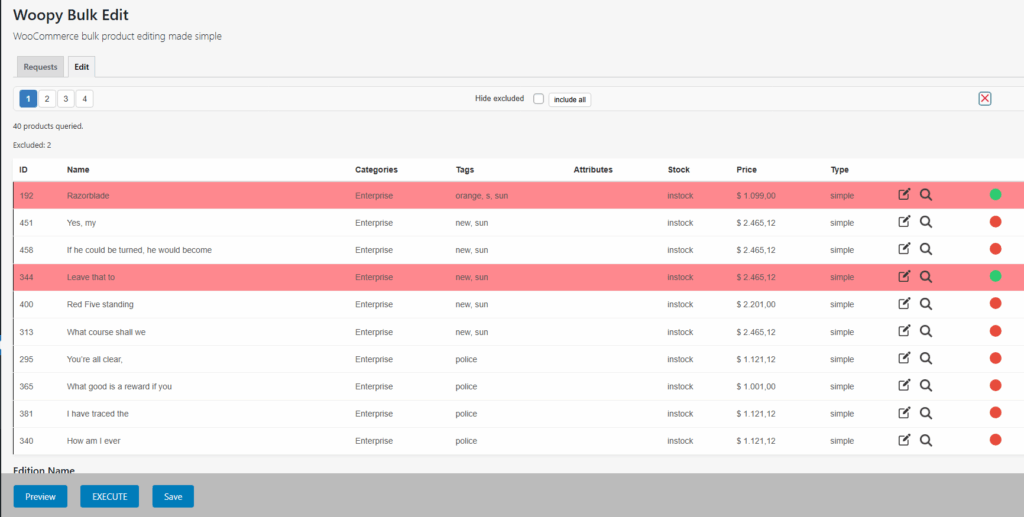Inspect product 365 with magnifier icon
Viewport: 1024px width, 517px height.
(x=926, y=386)
